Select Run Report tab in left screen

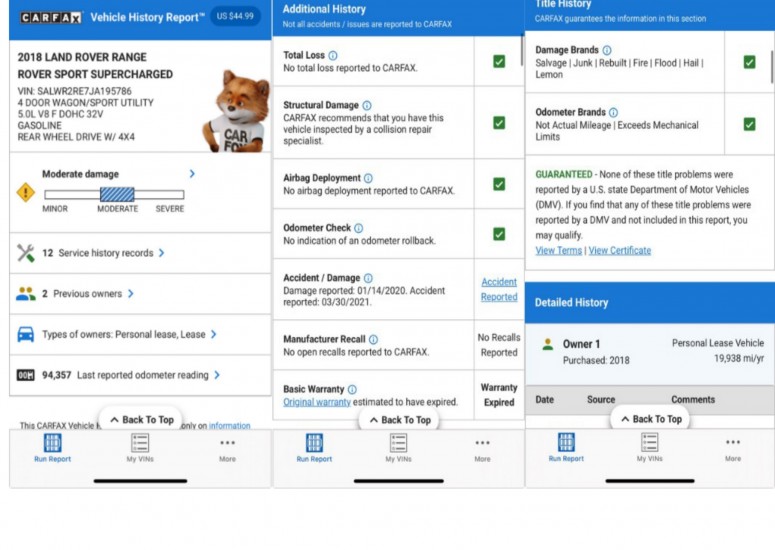coord(52,448)
